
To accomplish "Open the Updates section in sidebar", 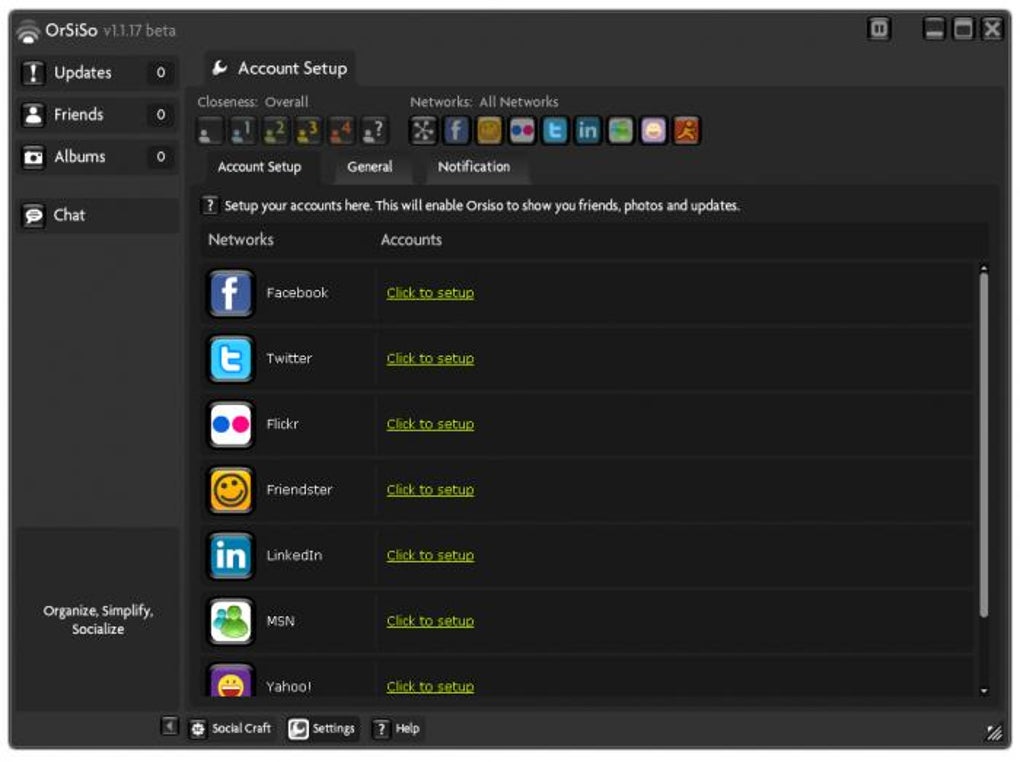I will click(96, 72).
